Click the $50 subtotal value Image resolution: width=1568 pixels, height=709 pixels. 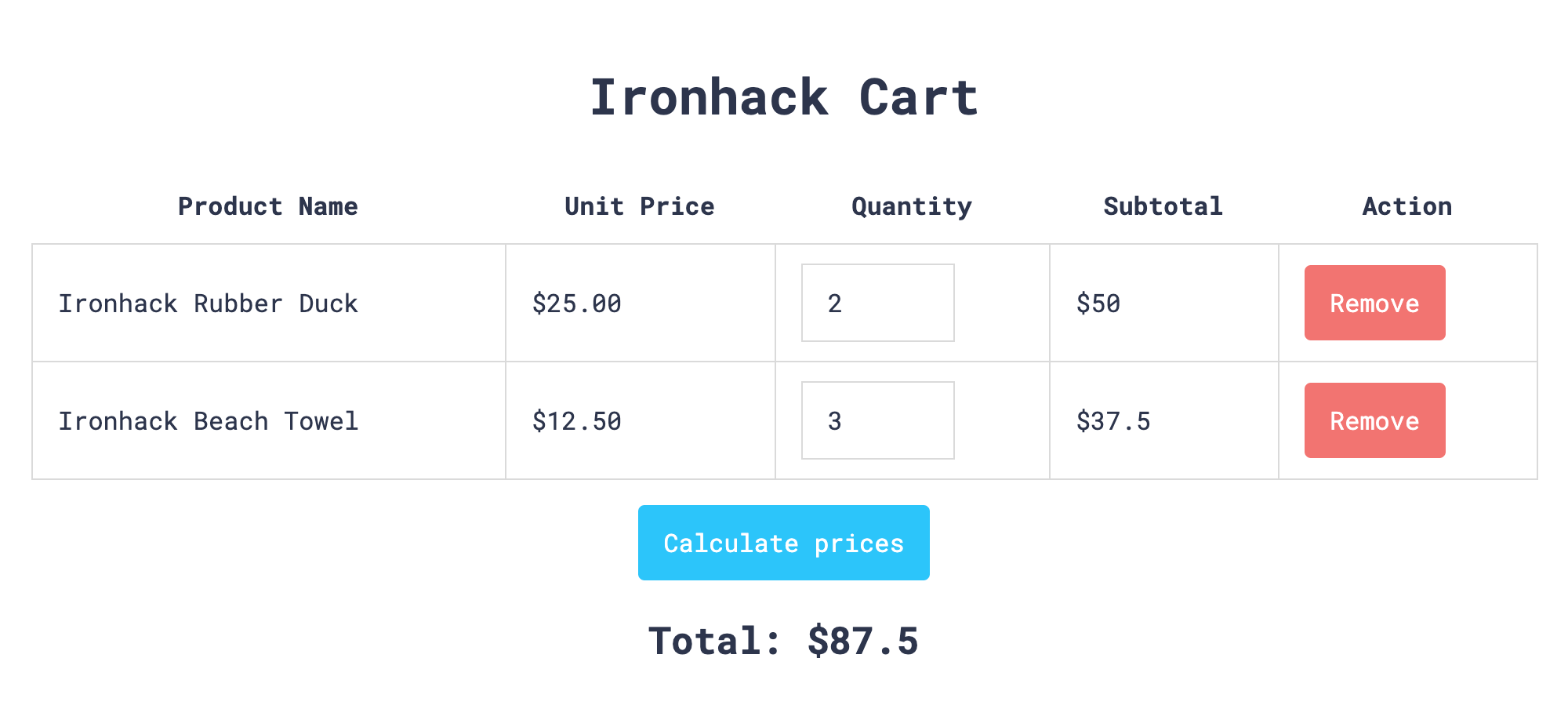[x=1098, y=304]
